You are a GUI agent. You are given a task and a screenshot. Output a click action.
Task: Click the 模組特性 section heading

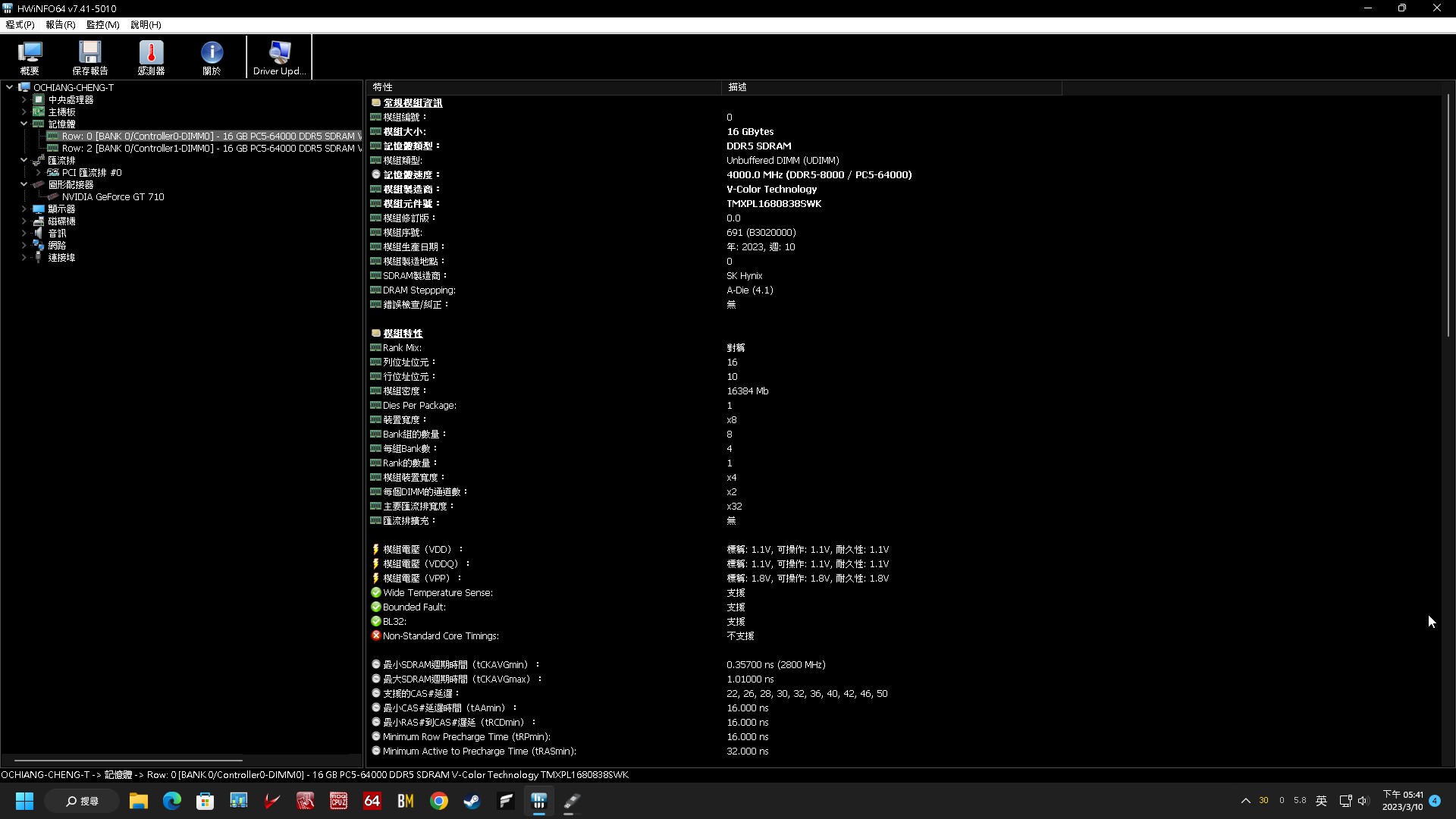403,334
